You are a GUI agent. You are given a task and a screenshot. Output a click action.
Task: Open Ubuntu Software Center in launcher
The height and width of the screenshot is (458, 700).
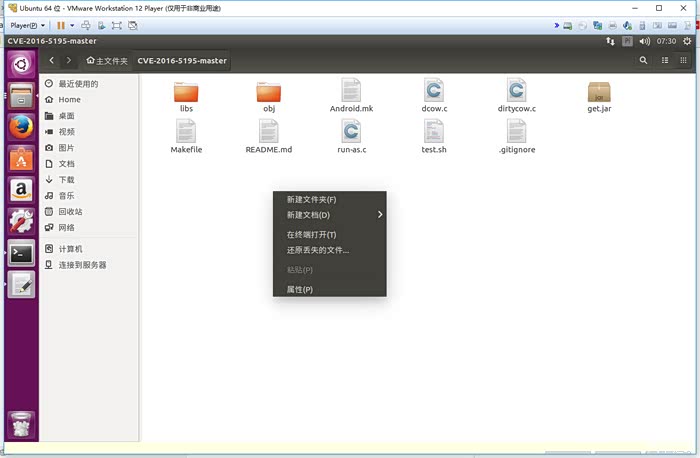pyautogui.click(x=21, y=159)
